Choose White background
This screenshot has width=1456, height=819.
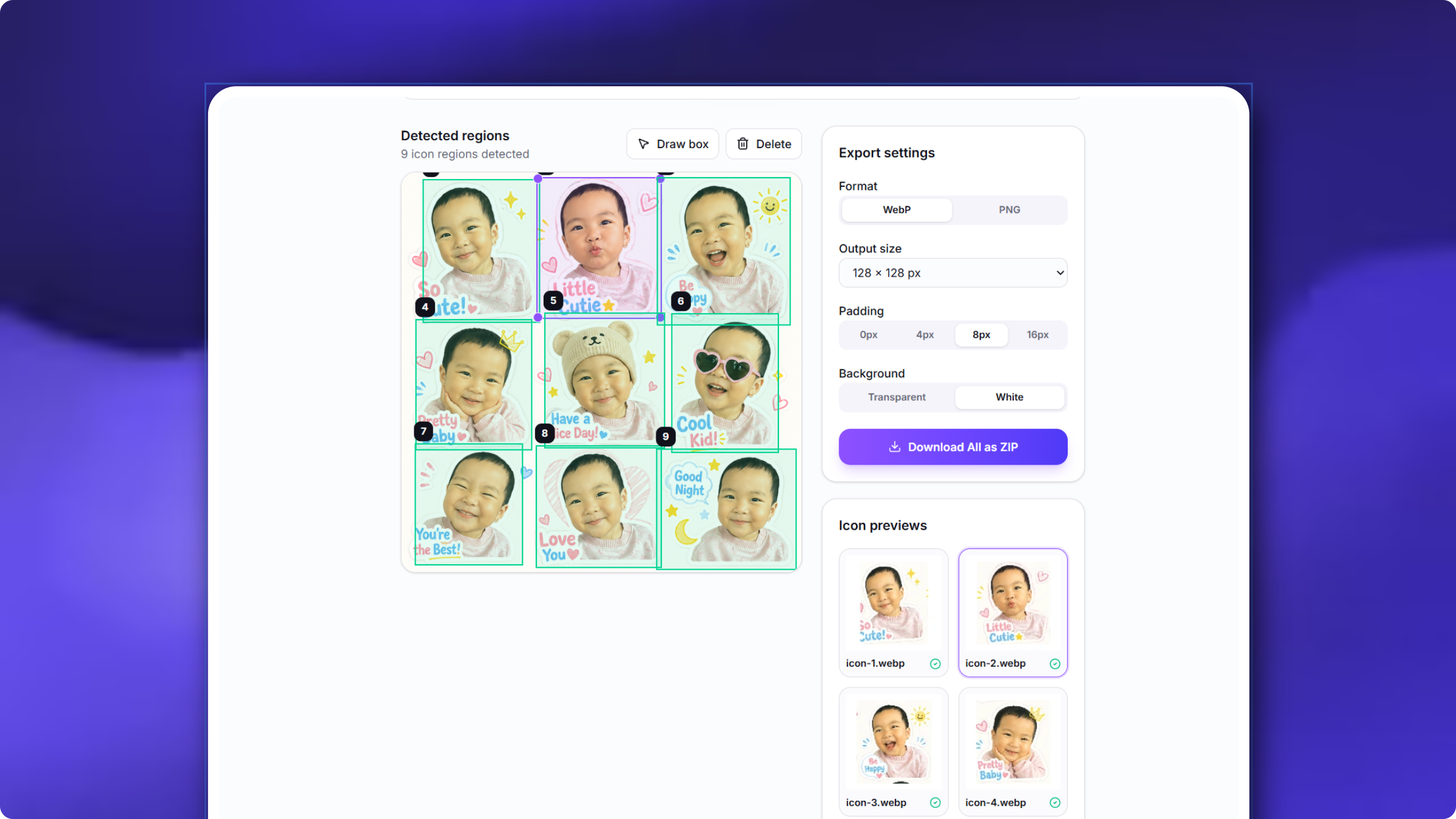1009,397
